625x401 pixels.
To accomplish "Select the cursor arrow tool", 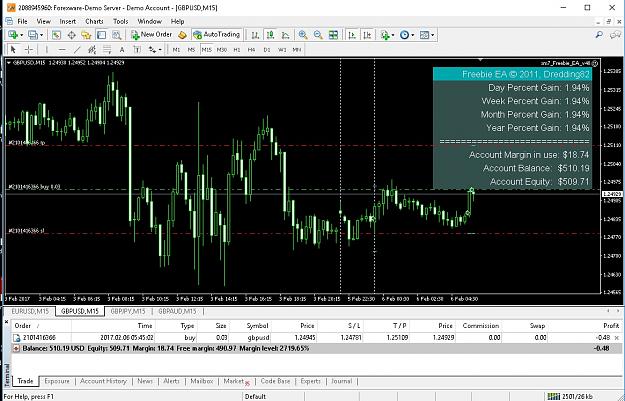I will click(x=13, y=49).
